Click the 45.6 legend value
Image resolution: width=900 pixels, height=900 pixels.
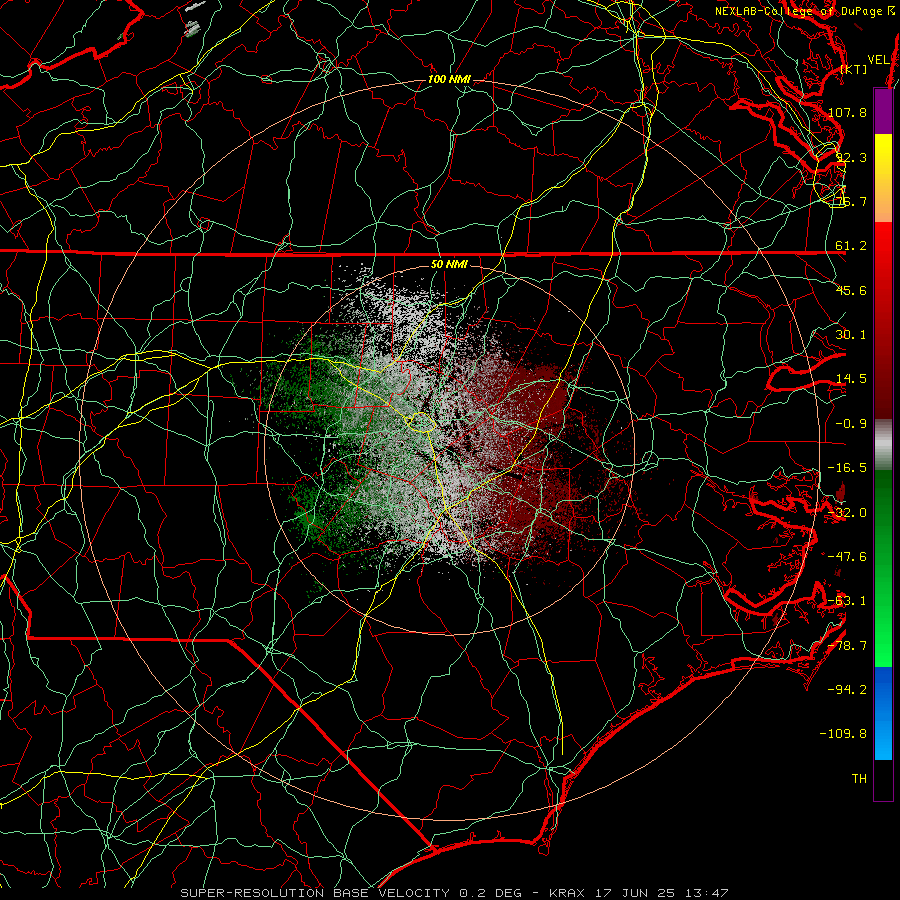tap(851, 290)
